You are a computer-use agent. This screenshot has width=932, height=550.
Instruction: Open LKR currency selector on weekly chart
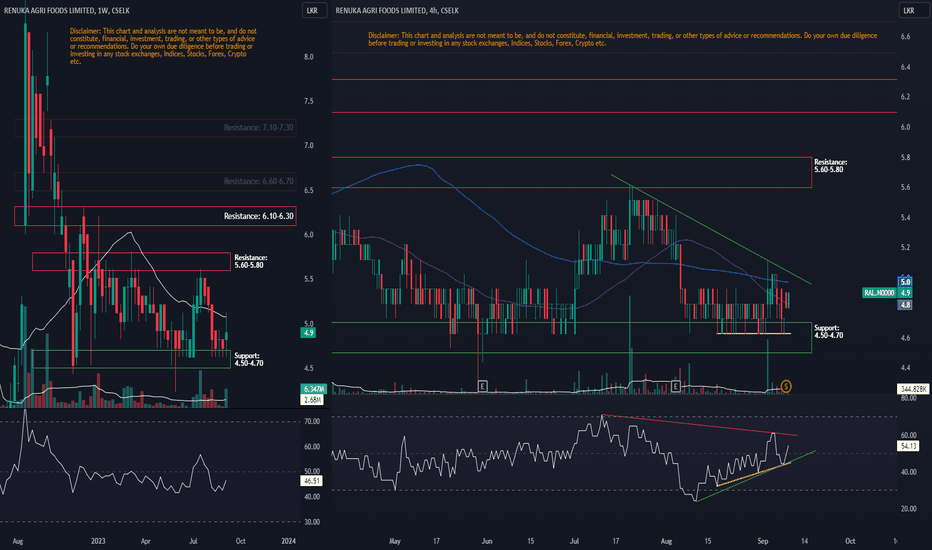pos(313,10)
